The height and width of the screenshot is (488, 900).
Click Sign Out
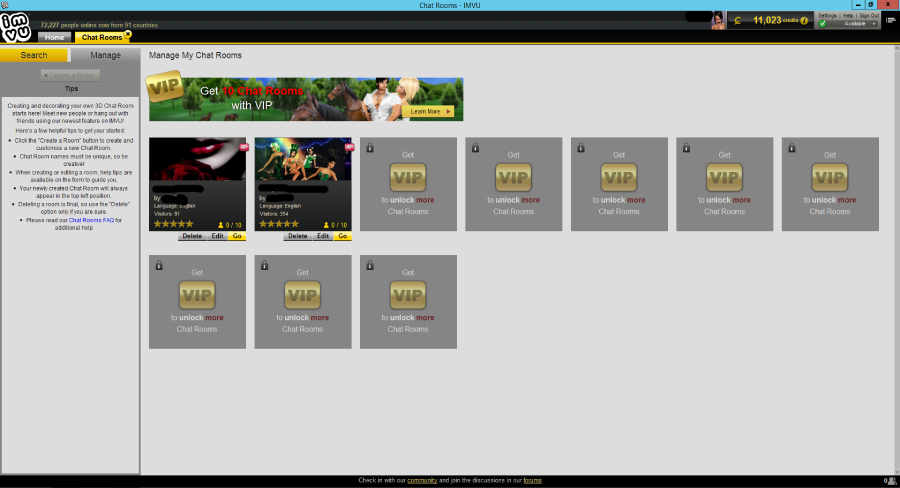tap(869, 16)
